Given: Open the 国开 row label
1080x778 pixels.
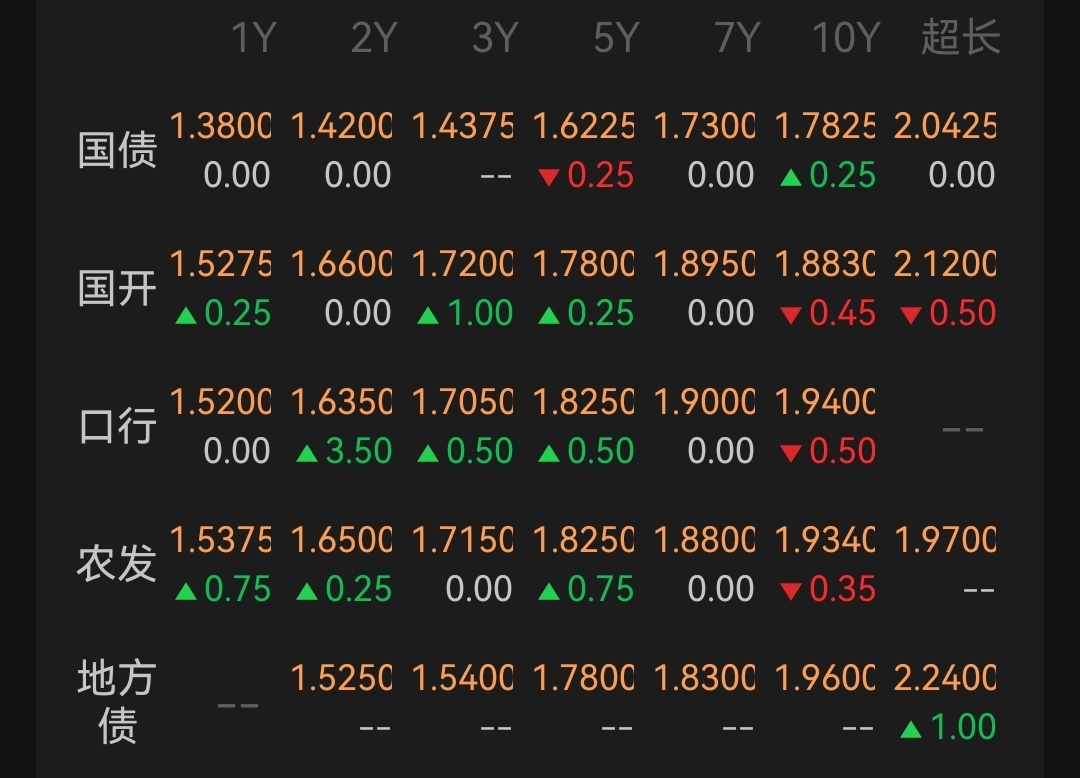Looking at the screenshot, I should click(117, 288).
